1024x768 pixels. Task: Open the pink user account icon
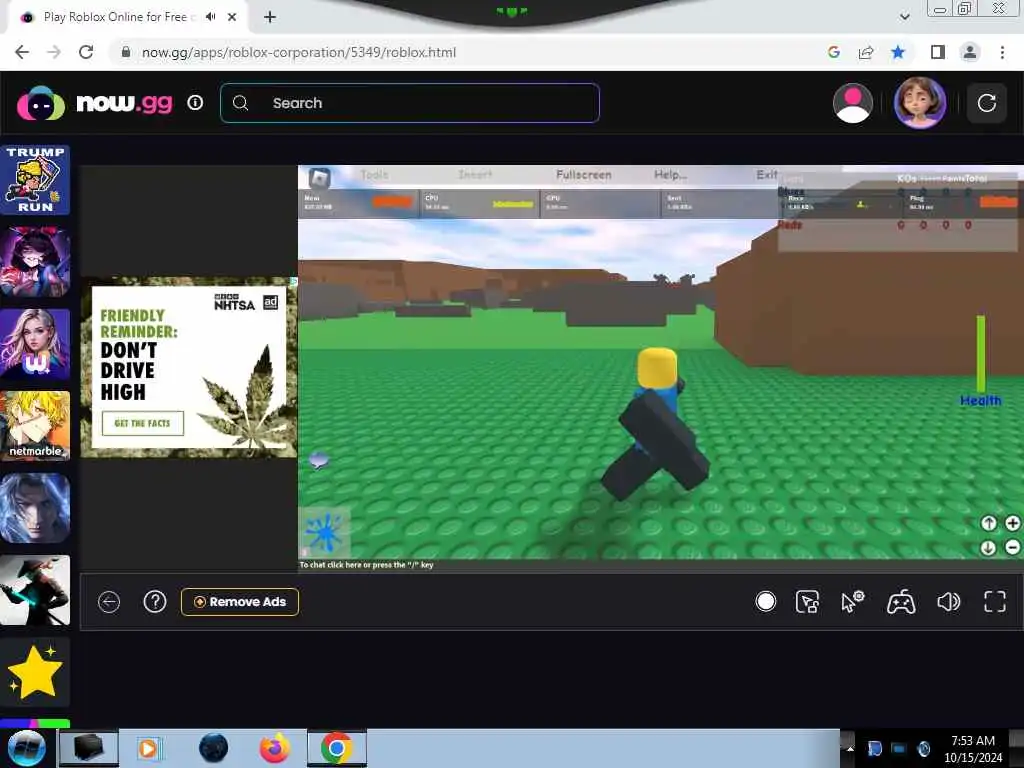pyautogui.click(x=852, y=103)
